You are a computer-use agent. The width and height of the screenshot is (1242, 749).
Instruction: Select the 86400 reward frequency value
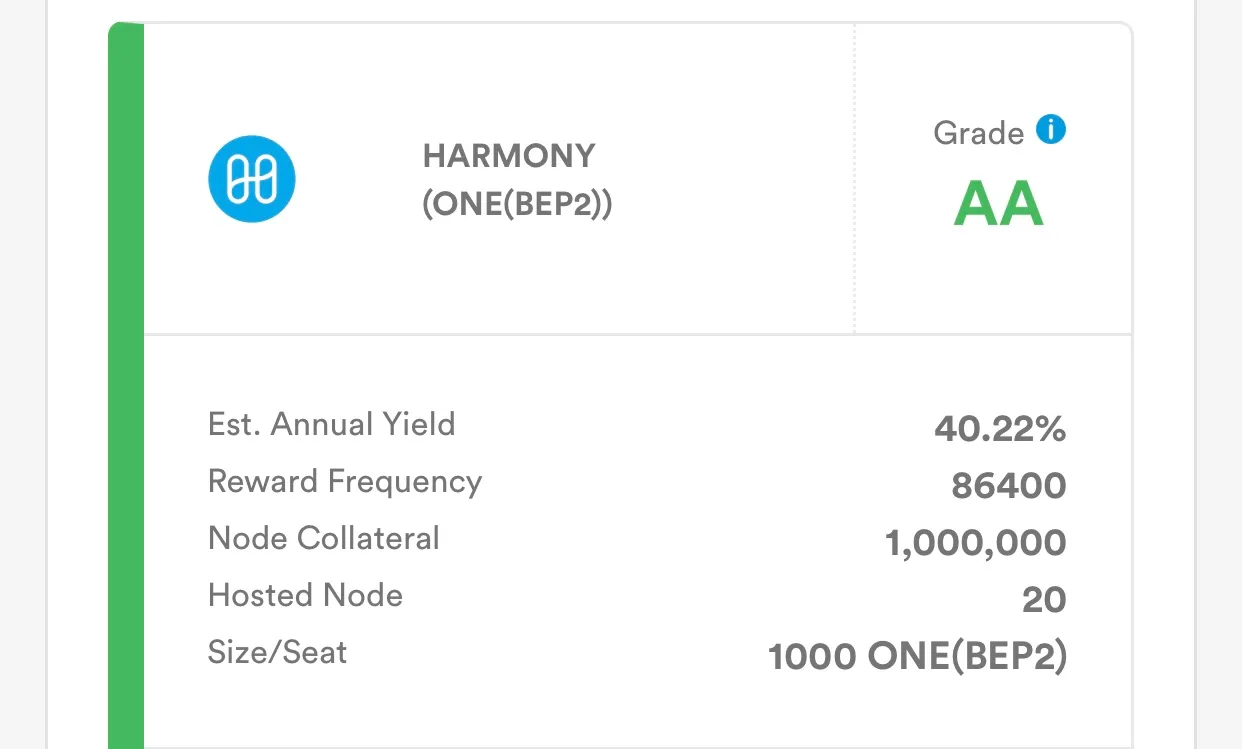point(1009,486)
